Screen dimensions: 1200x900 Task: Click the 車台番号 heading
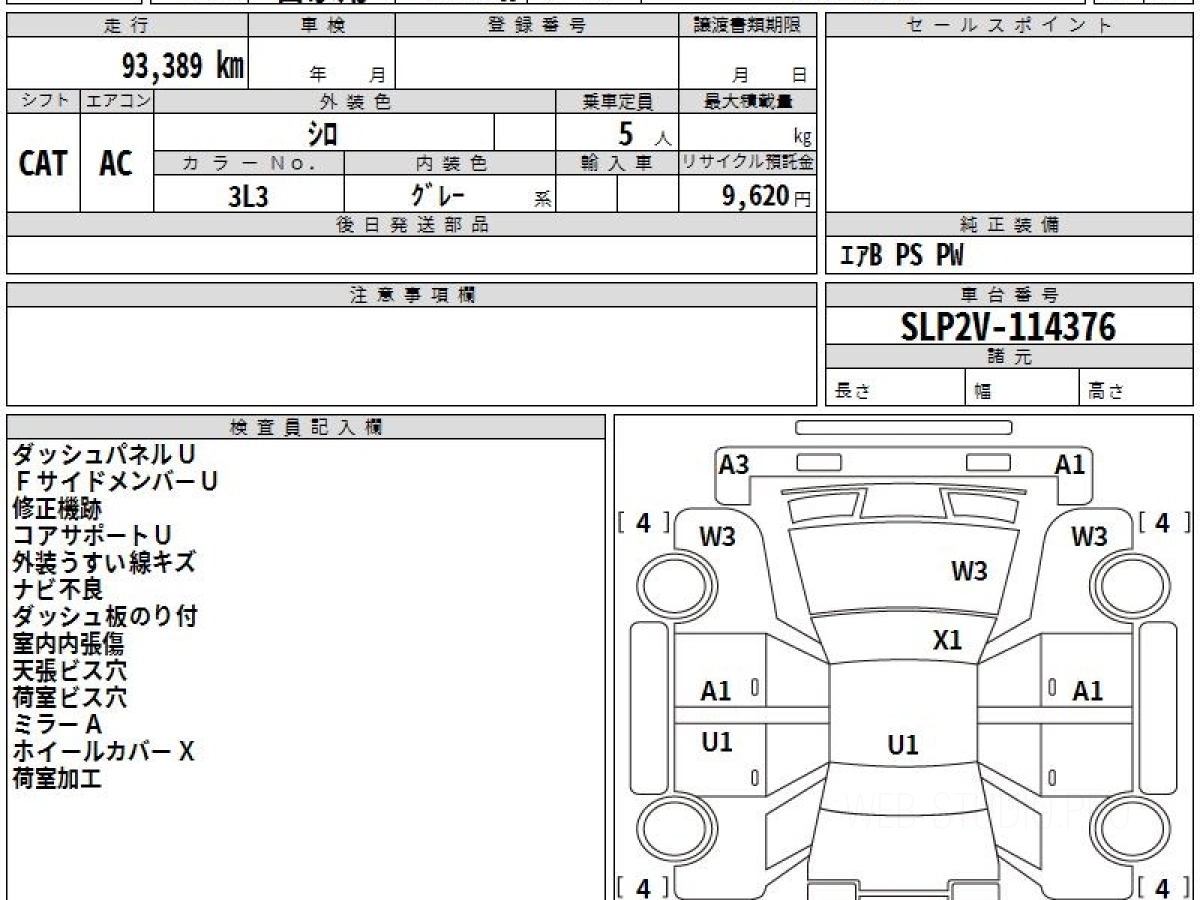click(1009, 295)
